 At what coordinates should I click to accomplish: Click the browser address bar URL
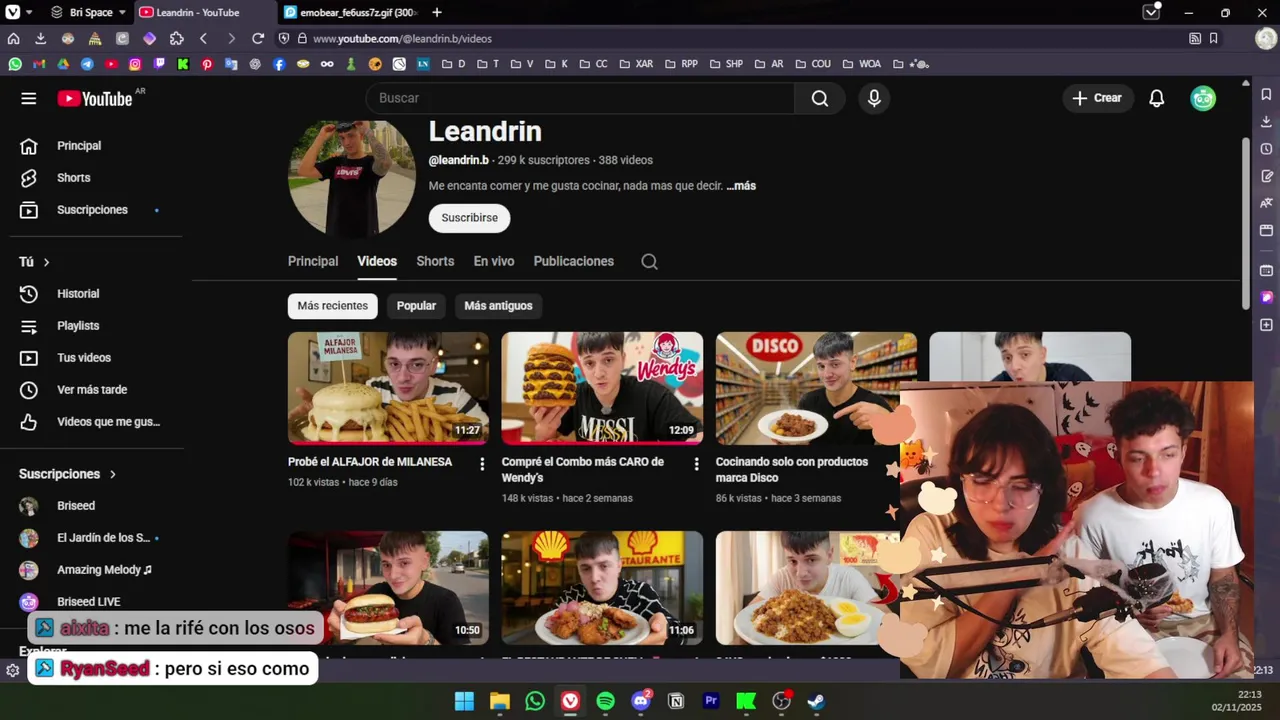[402, 38]
